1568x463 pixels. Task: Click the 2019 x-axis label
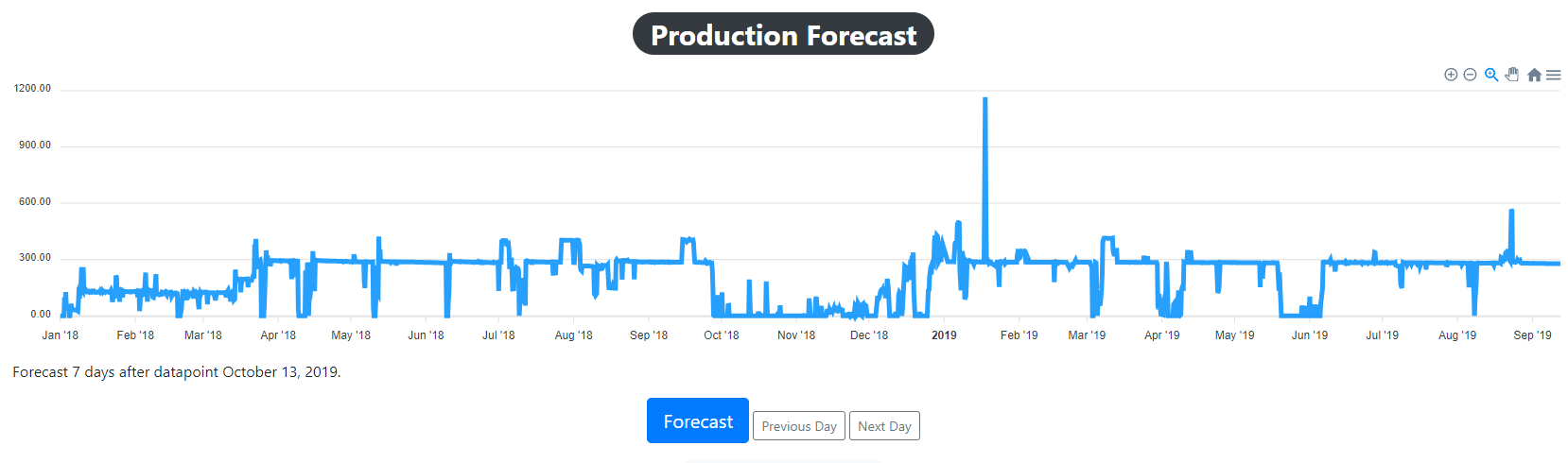tap(944, 335)
